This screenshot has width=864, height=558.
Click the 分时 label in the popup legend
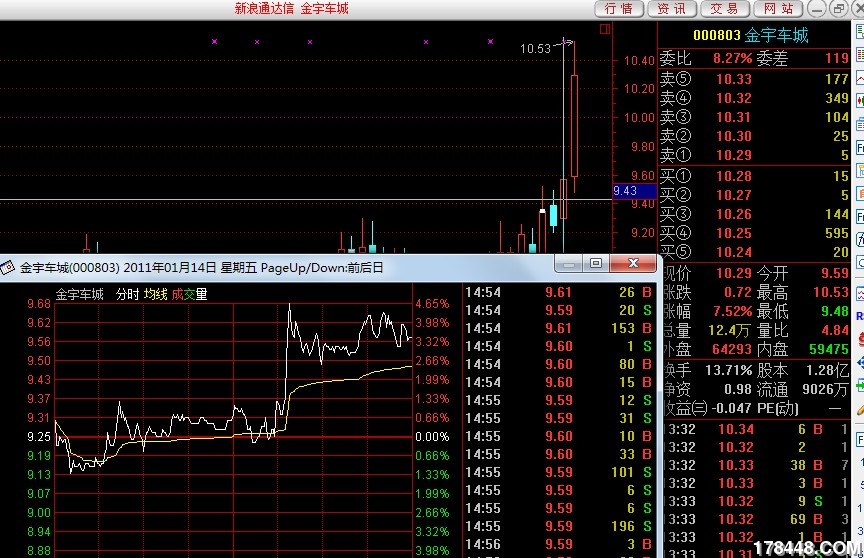click(x=127, y=294)
